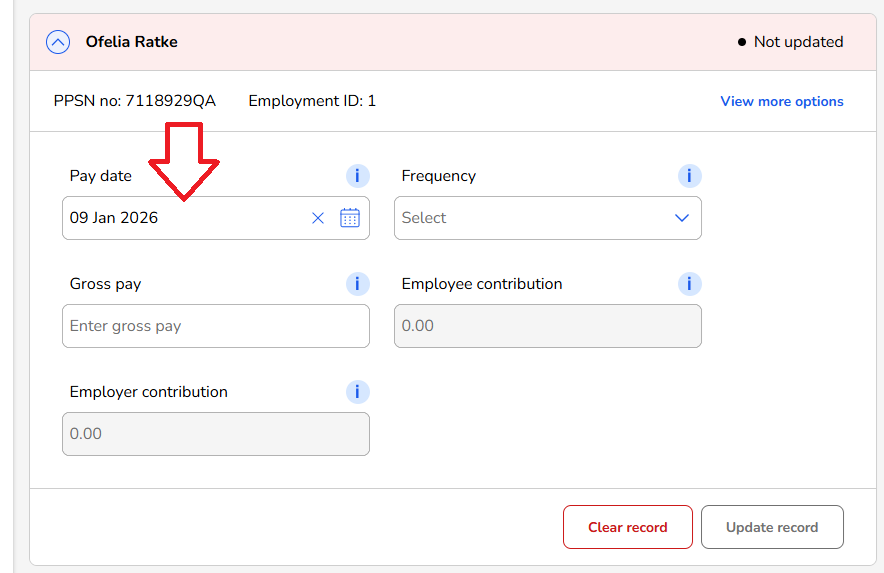Clear the pay date with X icon
The image size is (884, 573).
click(318, 218)
